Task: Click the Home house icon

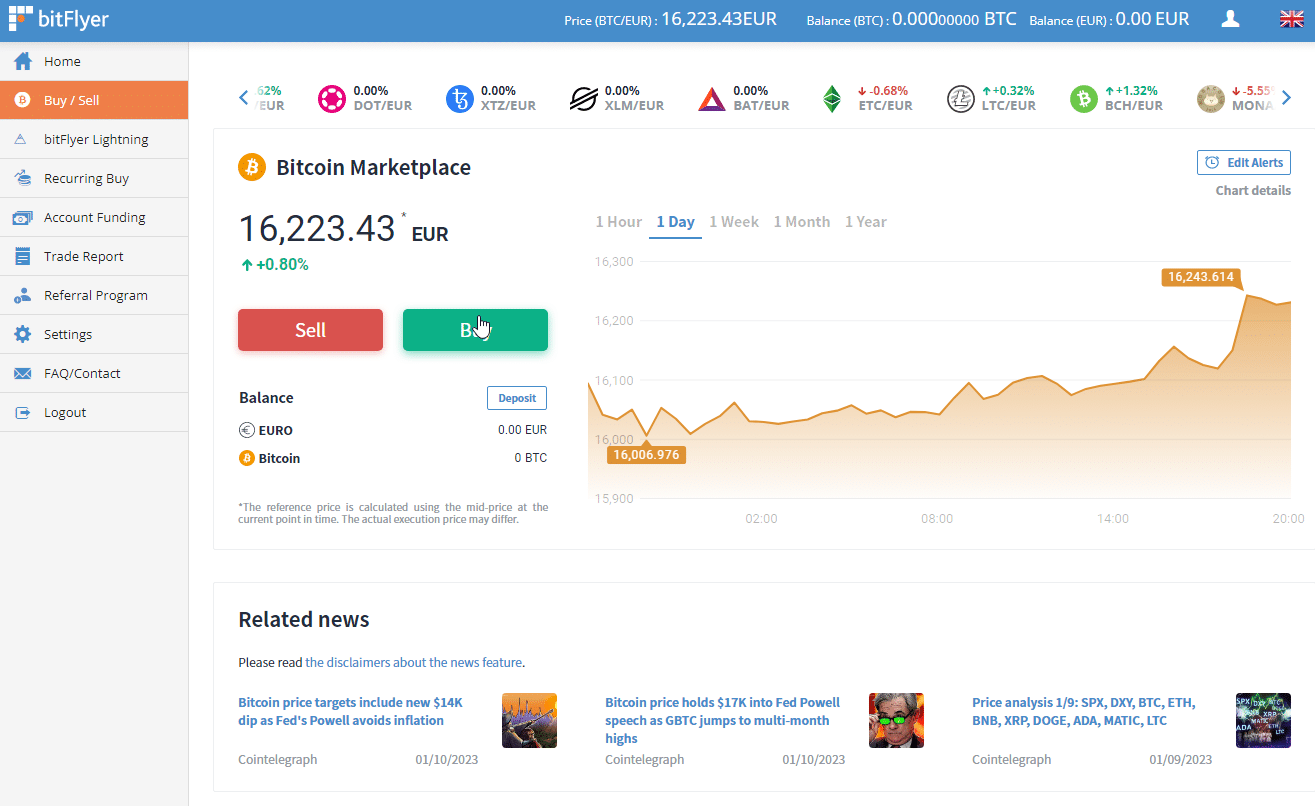Action: (x=22, y=61)
